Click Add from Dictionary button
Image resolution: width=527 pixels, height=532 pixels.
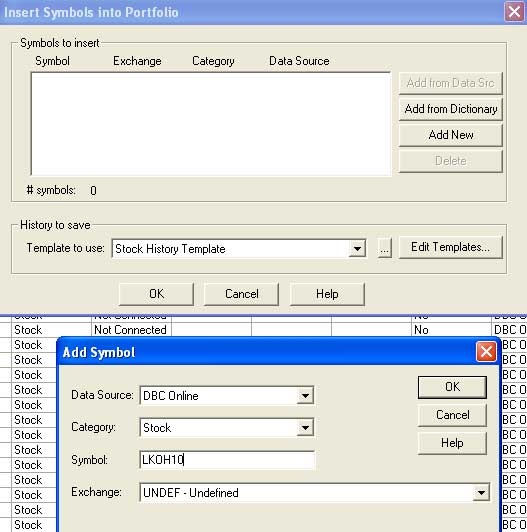tap(450, 109)
